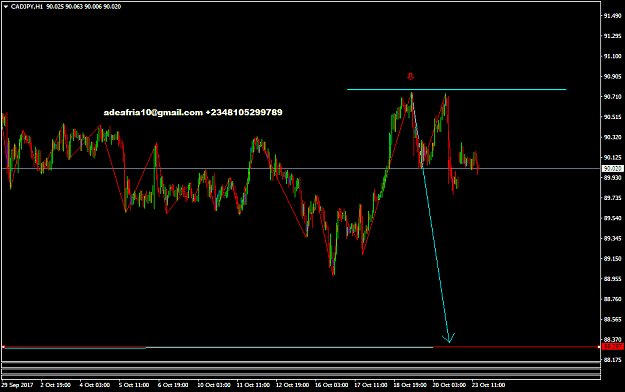This screenshot has width=625, height=392.
Task: Select the red 88.297 price level tag
Action: (x=613, y=347)
